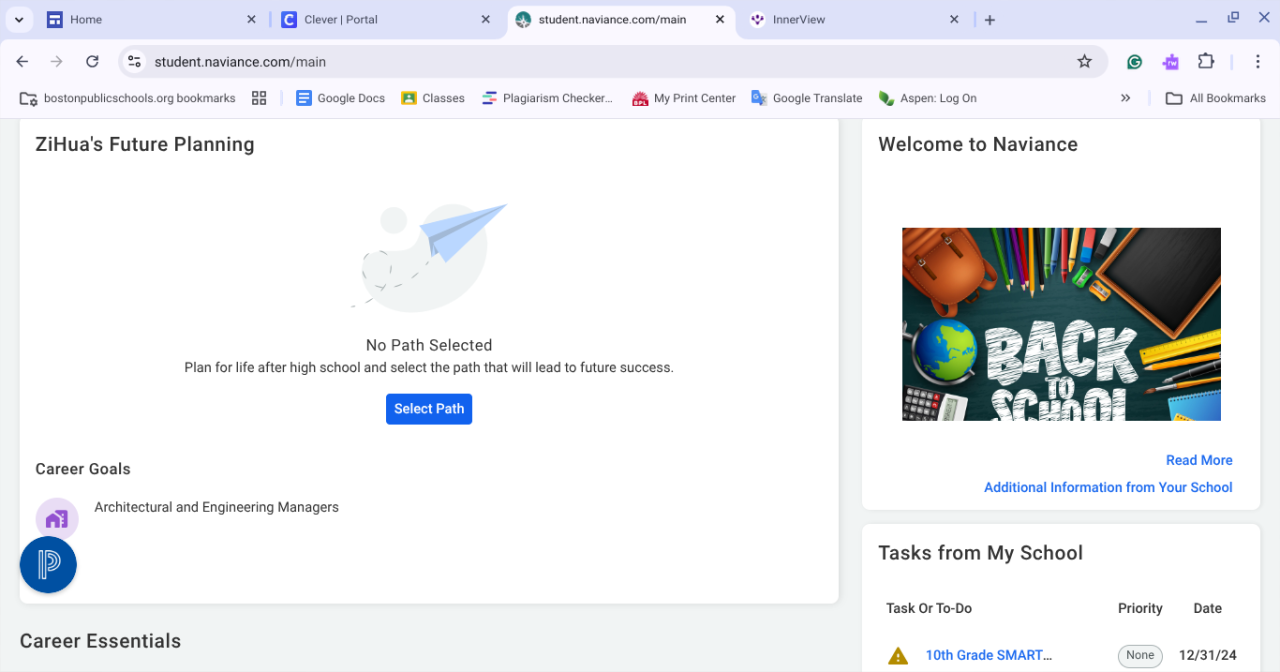Click the address bar URL field
The width and height of the screenshot is (1280, 672).
[600, 62]
